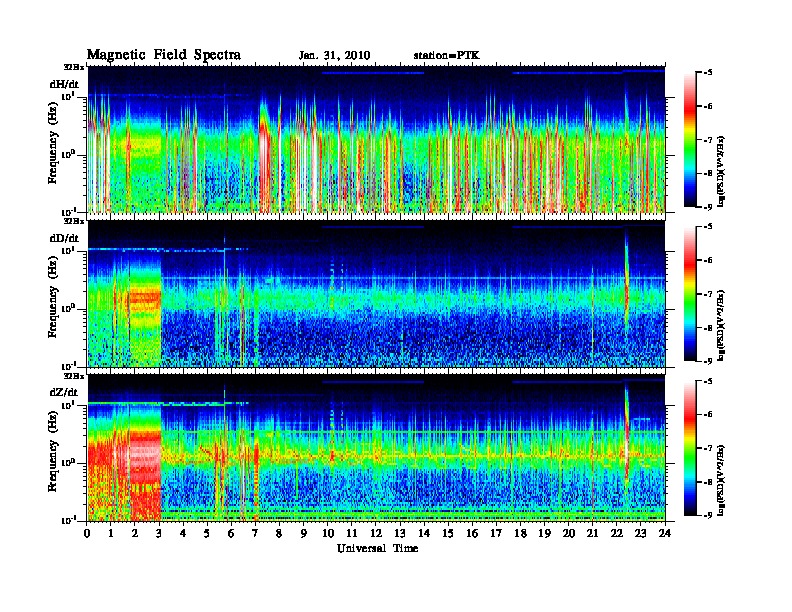Click the "station=PTK" label

click(x=447, y=56)
